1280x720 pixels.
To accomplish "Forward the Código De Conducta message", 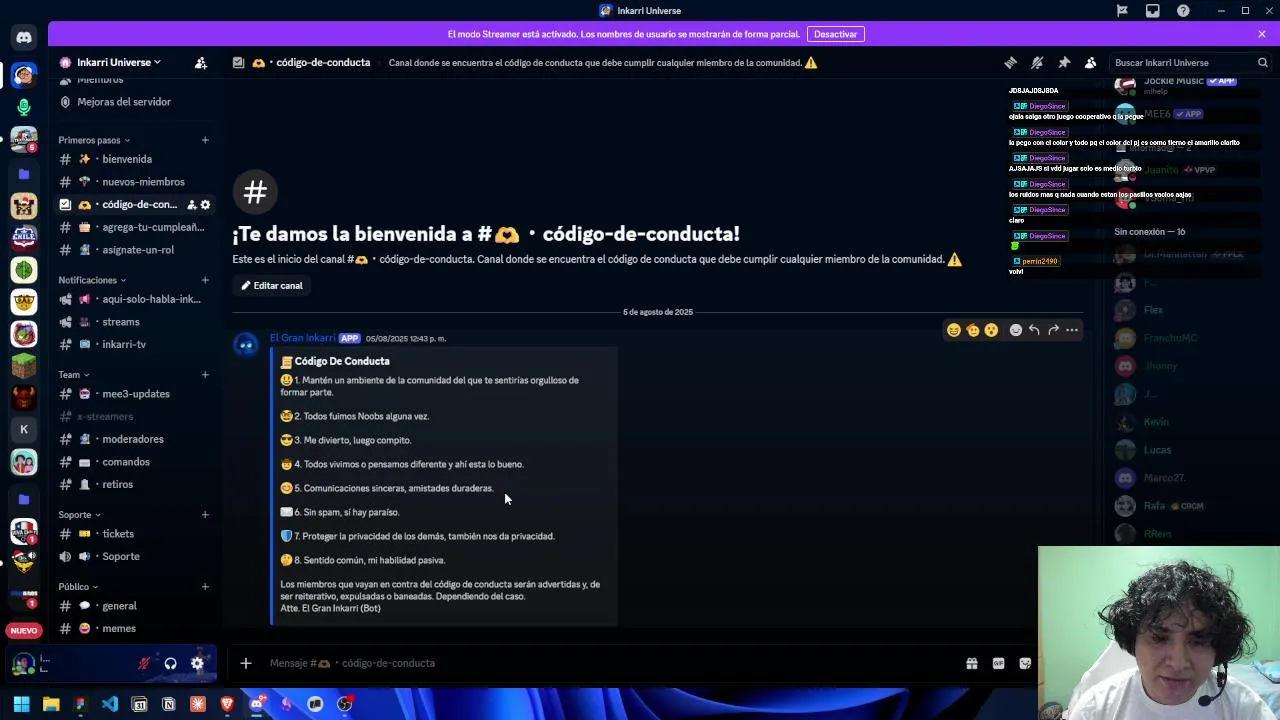I will (1053, 330).
